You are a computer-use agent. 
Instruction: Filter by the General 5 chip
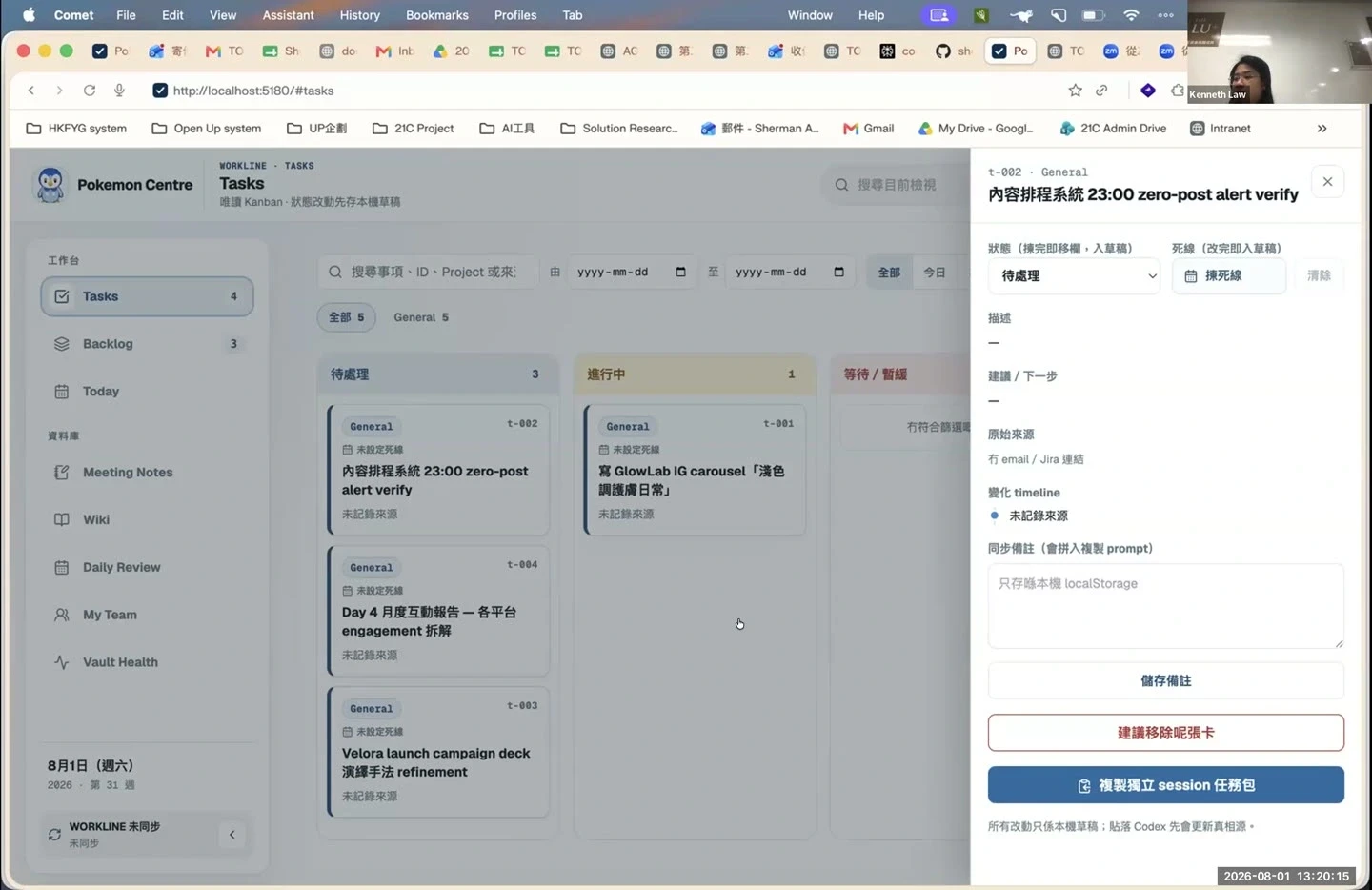click(421, 317)
